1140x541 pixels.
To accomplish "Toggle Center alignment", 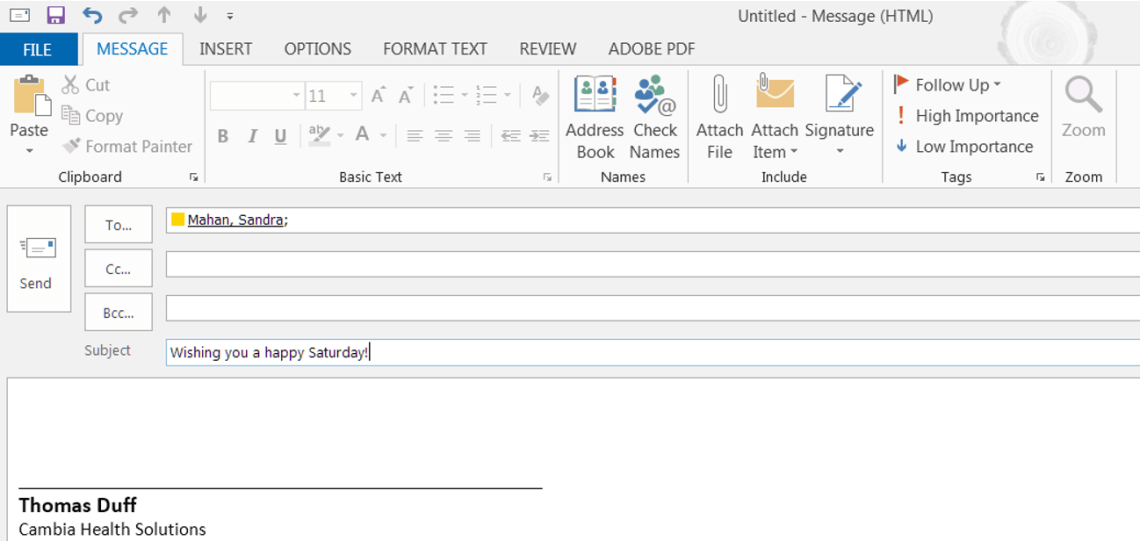I will (443, 136).
